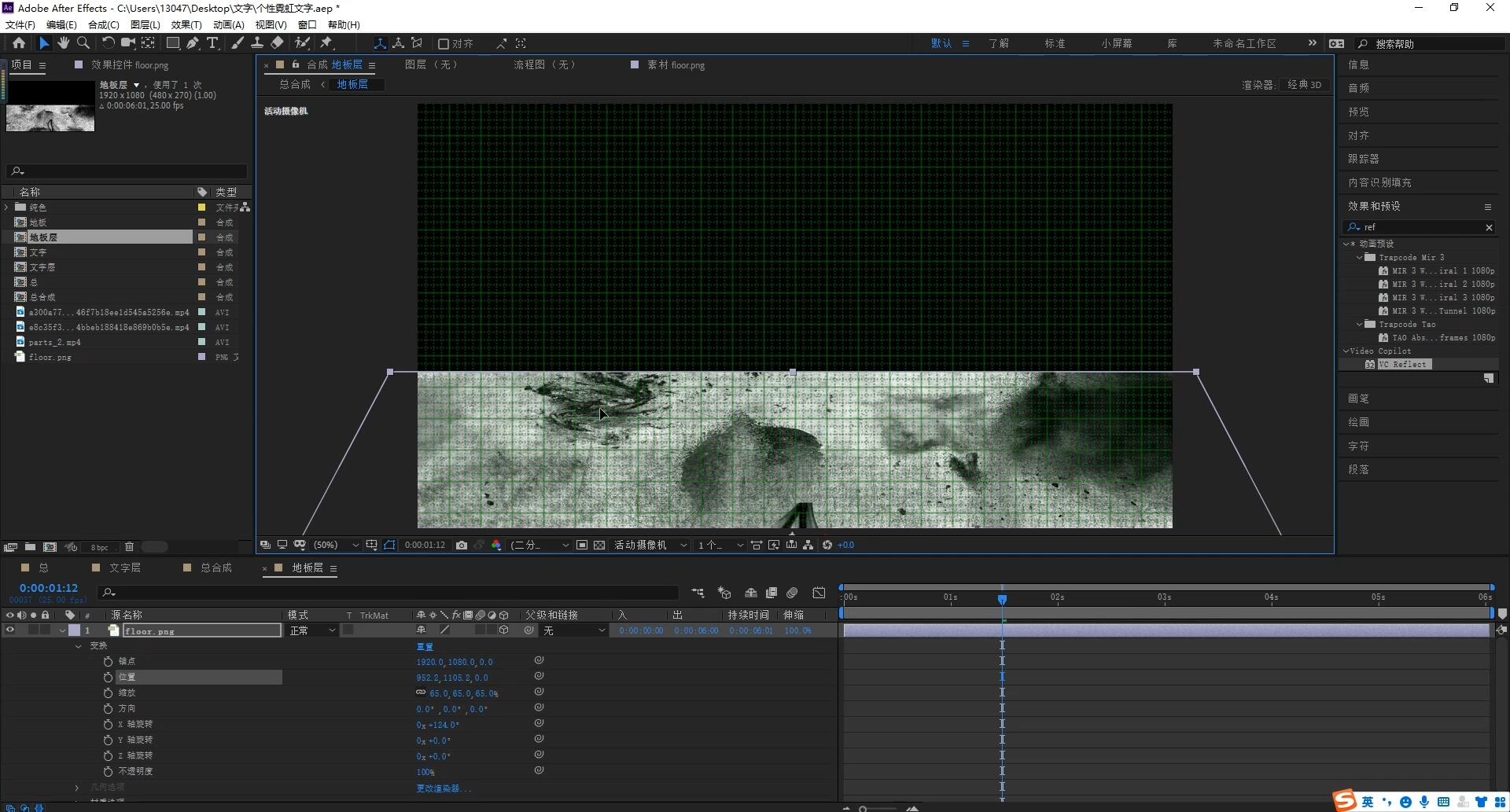Image resolution: width=1510 pixels, height=812 pixels.
Task: Collapse Trapcode Tao presets folder
Action: pos(1360,324)
